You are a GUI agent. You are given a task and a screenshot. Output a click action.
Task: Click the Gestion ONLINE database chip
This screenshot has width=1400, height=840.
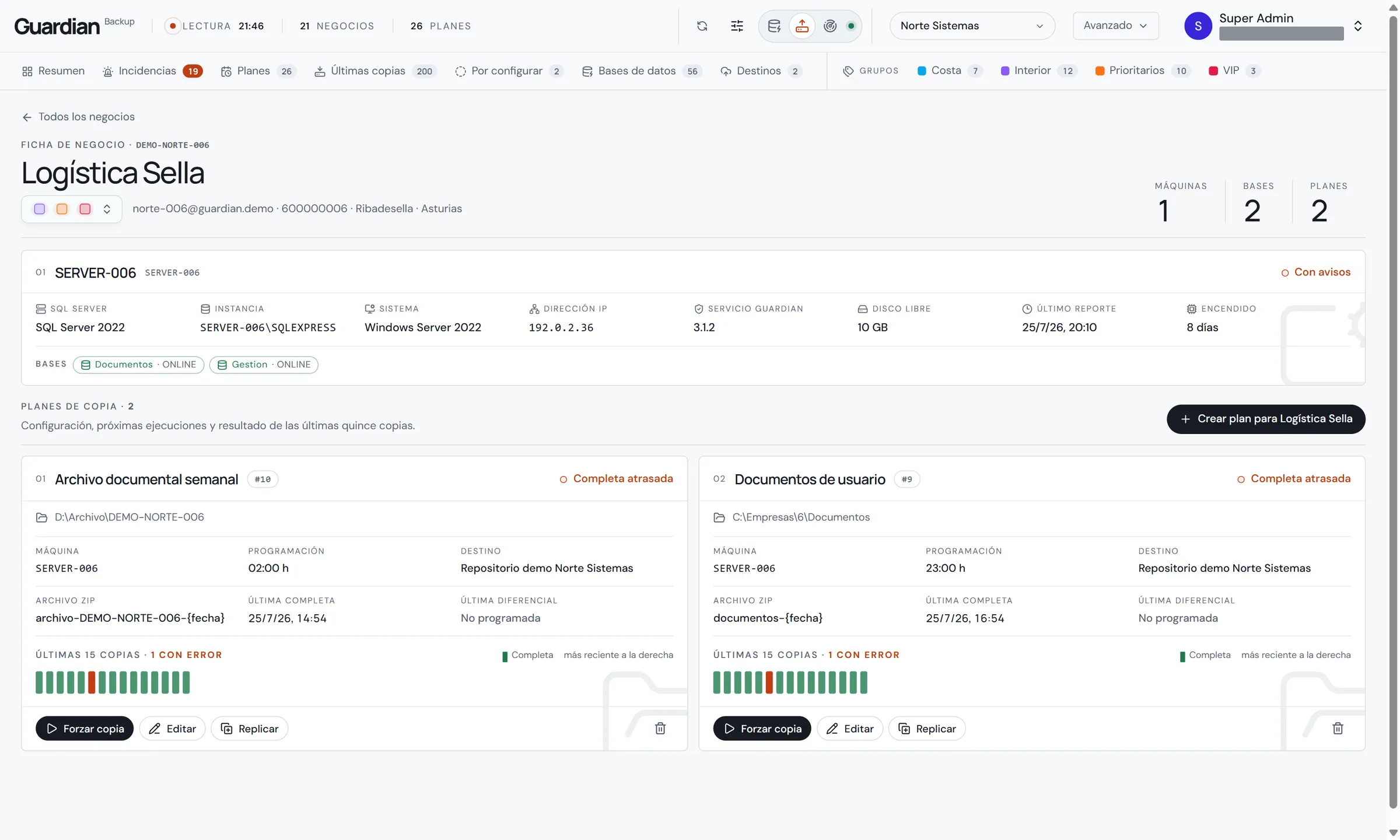pos(264,365)
